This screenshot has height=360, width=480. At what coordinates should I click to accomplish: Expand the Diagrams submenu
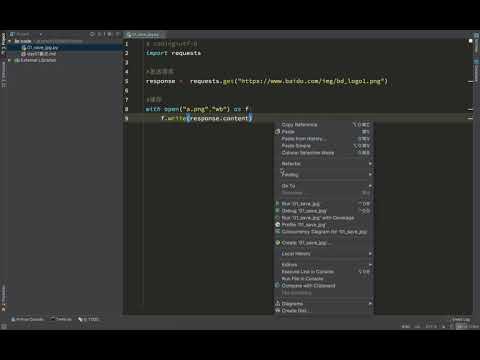[x=323, y=304]
